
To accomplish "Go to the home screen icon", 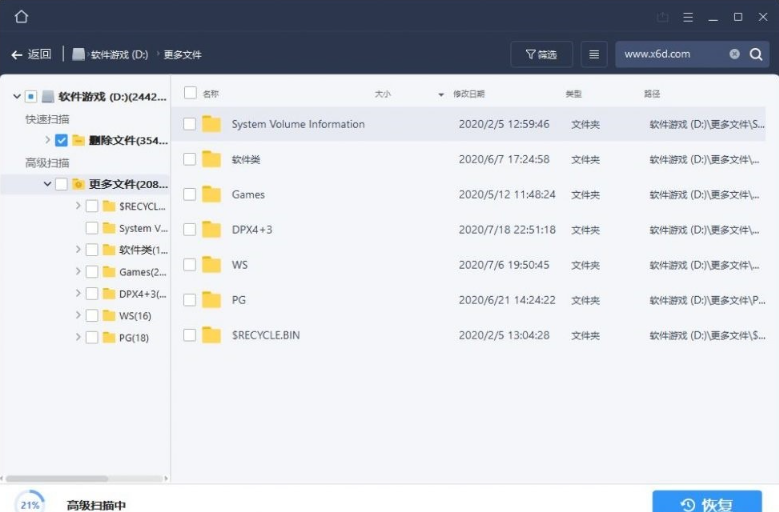I will (x=21, y=17).
